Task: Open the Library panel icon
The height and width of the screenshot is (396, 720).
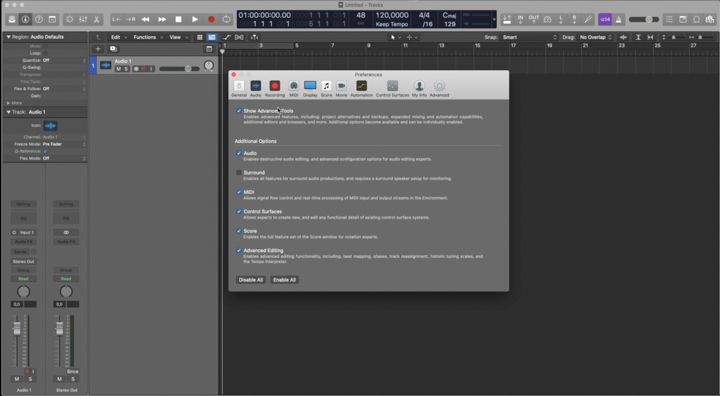Action: tap(12, 19)
